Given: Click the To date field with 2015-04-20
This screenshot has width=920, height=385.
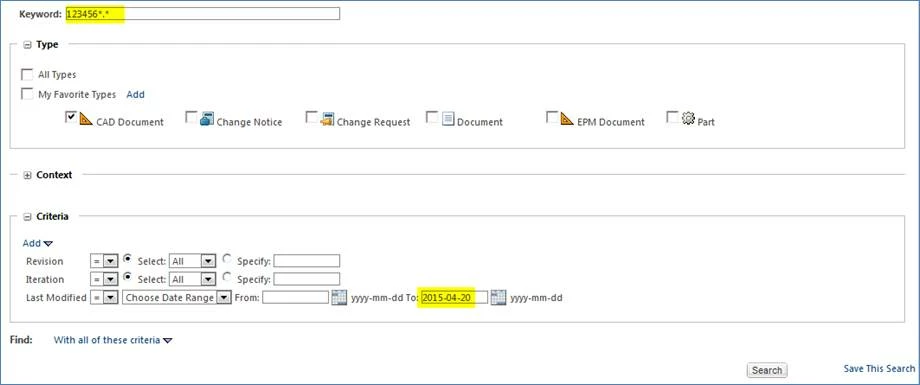Looking at the screenshot, I should 454,298.
